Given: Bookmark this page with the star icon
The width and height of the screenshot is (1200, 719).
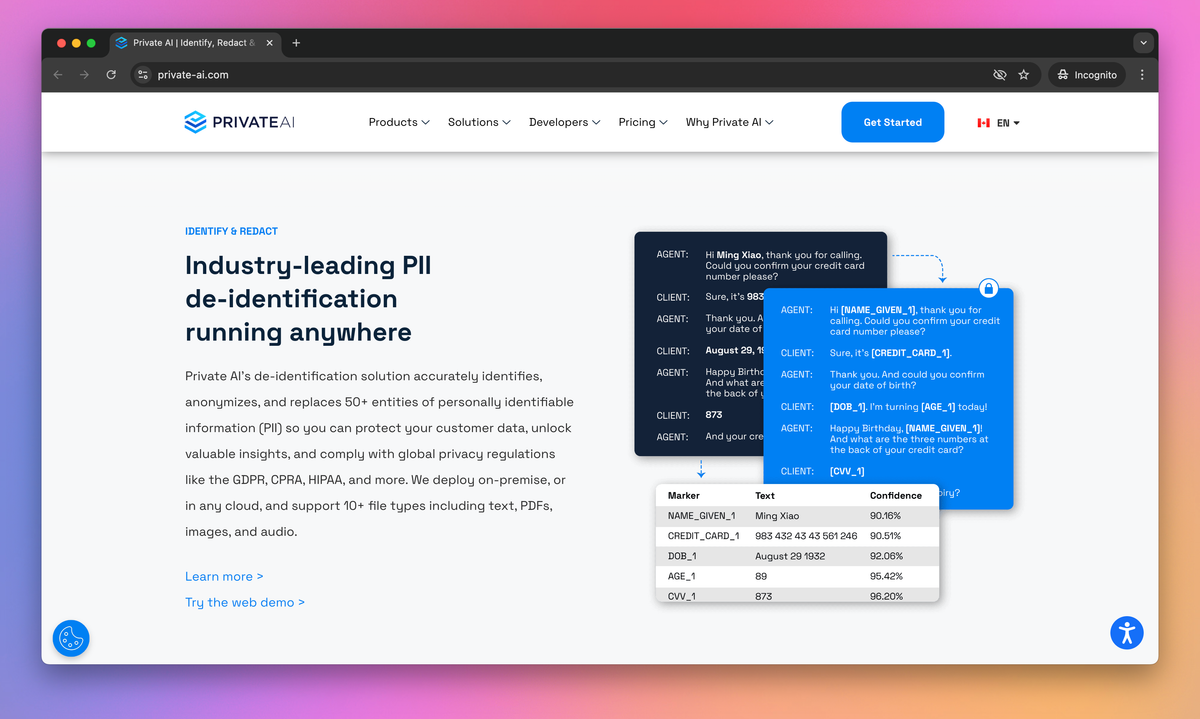Looking at the screenshot, I should coord(1024,75).
